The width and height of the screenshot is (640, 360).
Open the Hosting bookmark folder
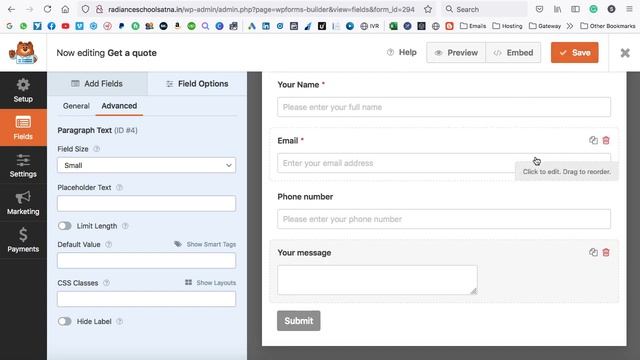507,26
